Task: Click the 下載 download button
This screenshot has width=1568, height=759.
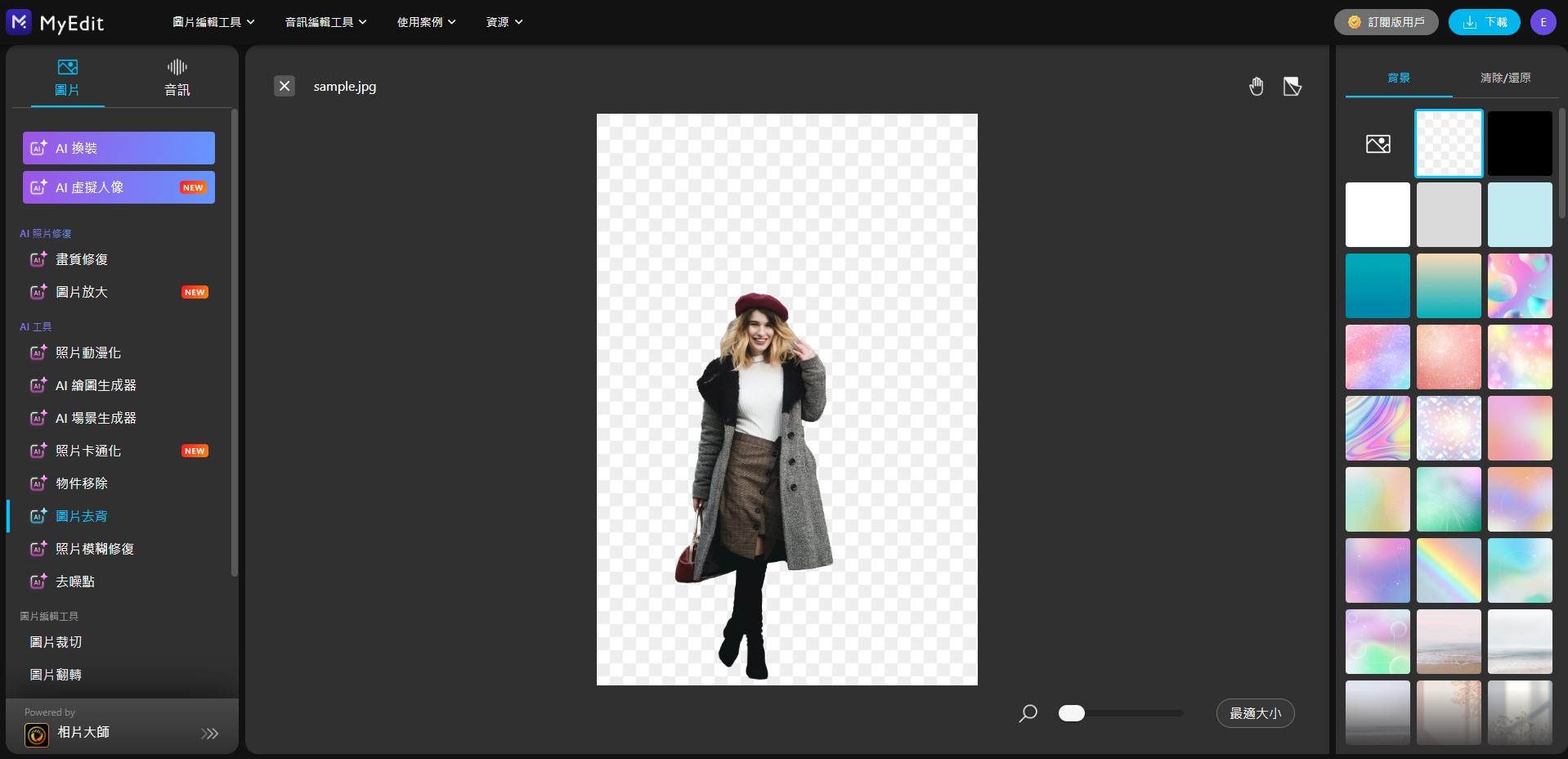Action: click(1484, 22)
